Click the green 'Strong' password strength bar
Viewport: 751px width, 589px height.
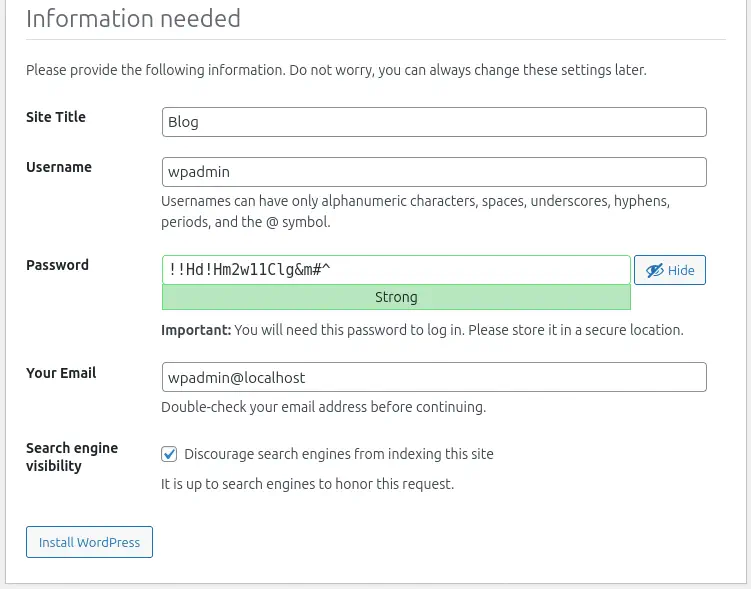(396, 297)
